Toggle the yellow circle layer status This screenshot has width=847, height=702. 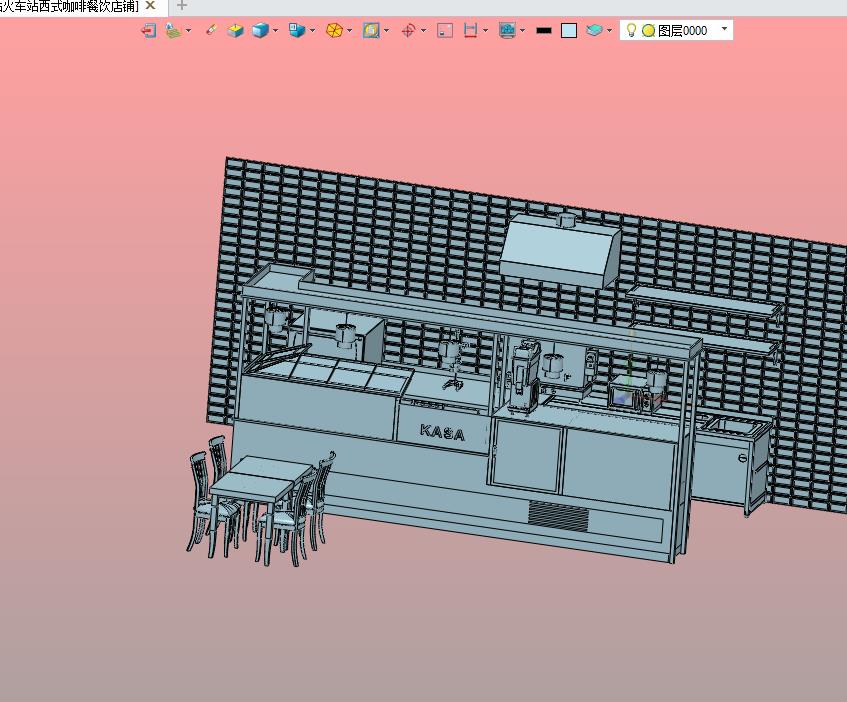point(648,31)
